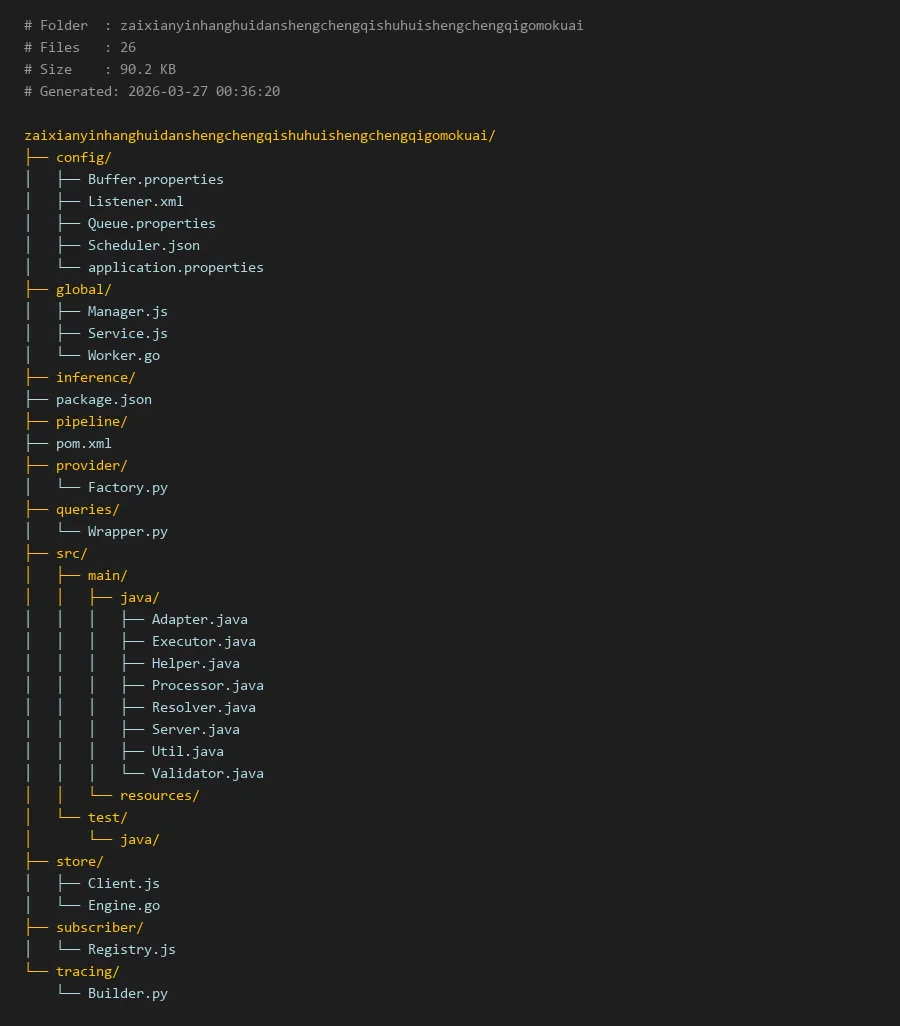Select Wrapper.py under queries
Viewport: 900px width, 1026px height.
[x=127, y=531]
